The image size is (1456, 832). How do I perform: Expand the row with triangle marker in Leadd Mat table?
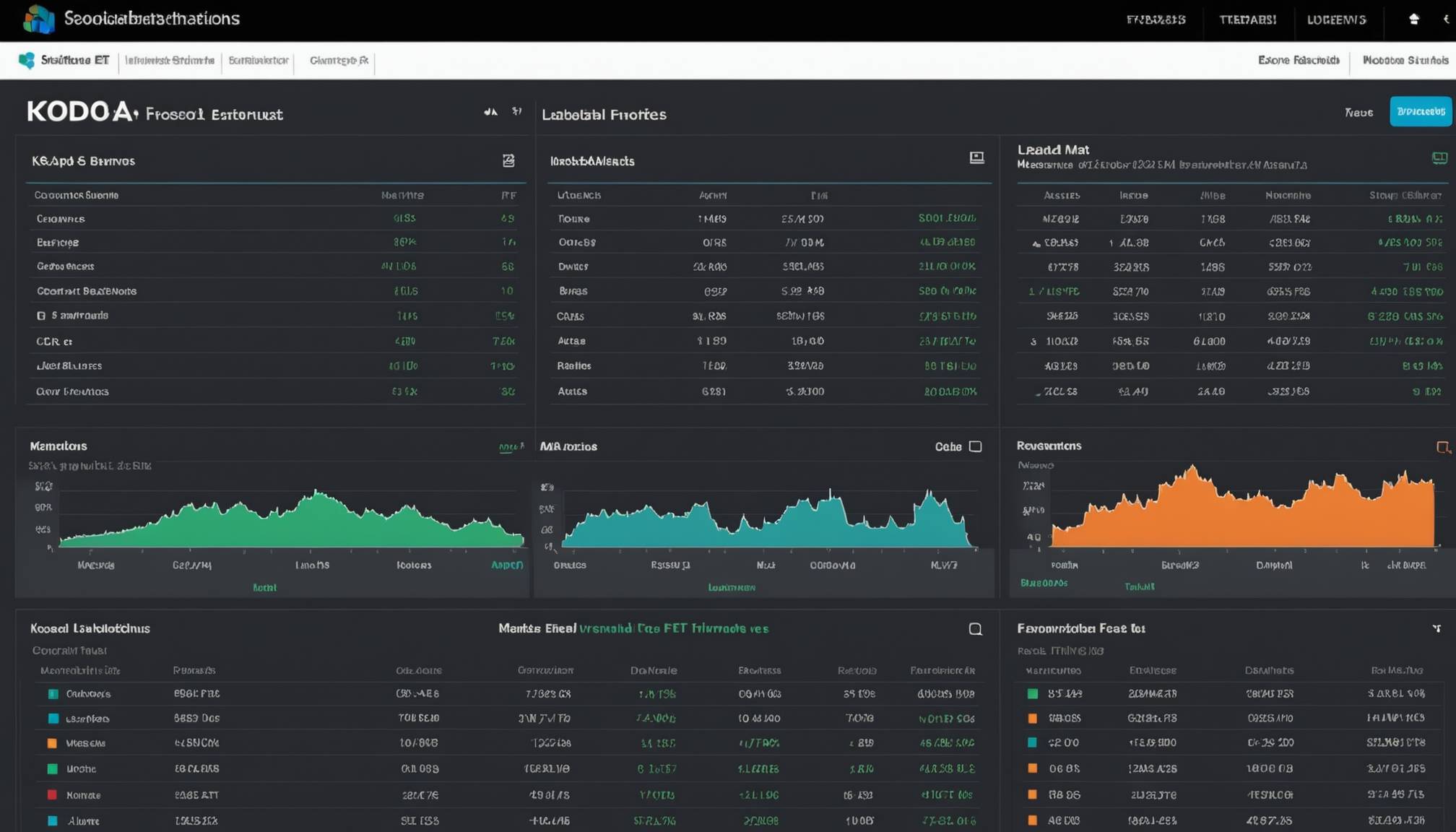point(1036,243)
